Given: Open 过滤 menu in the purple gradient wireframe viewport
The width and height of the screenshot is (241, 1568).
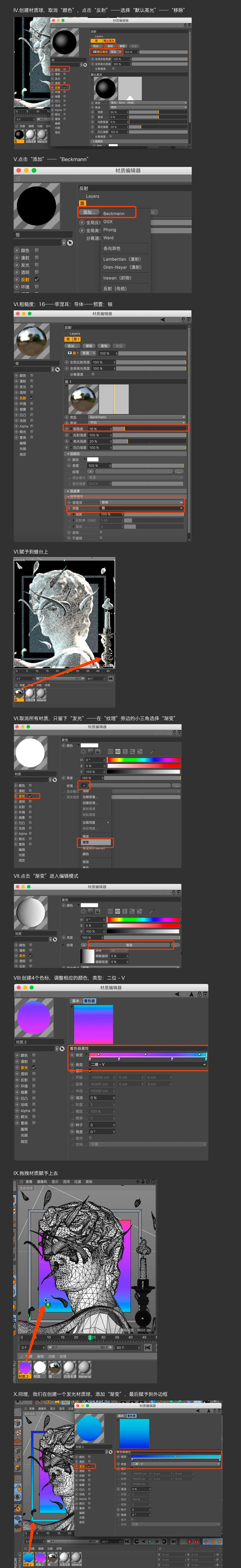Looking at the screenshot, I should pos(77,1181).
